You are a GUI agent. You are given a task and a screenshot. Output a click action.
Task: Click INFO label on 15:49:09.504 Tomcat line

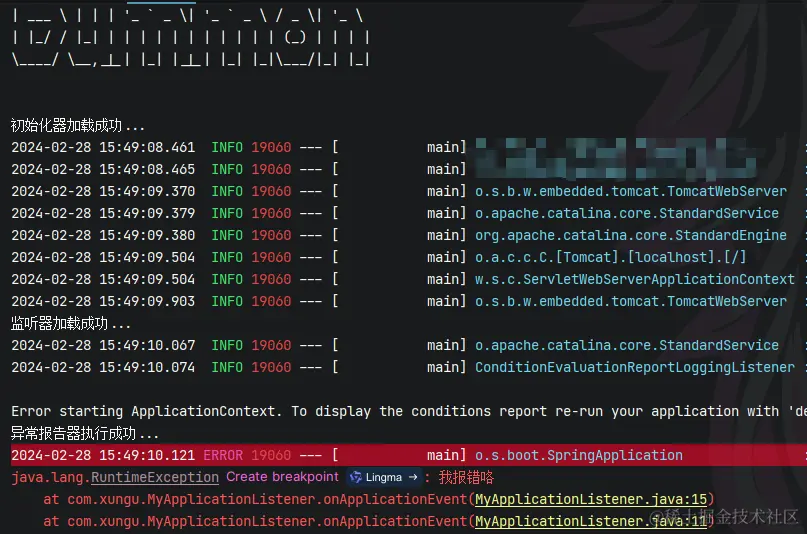click(x=227, y=257)
